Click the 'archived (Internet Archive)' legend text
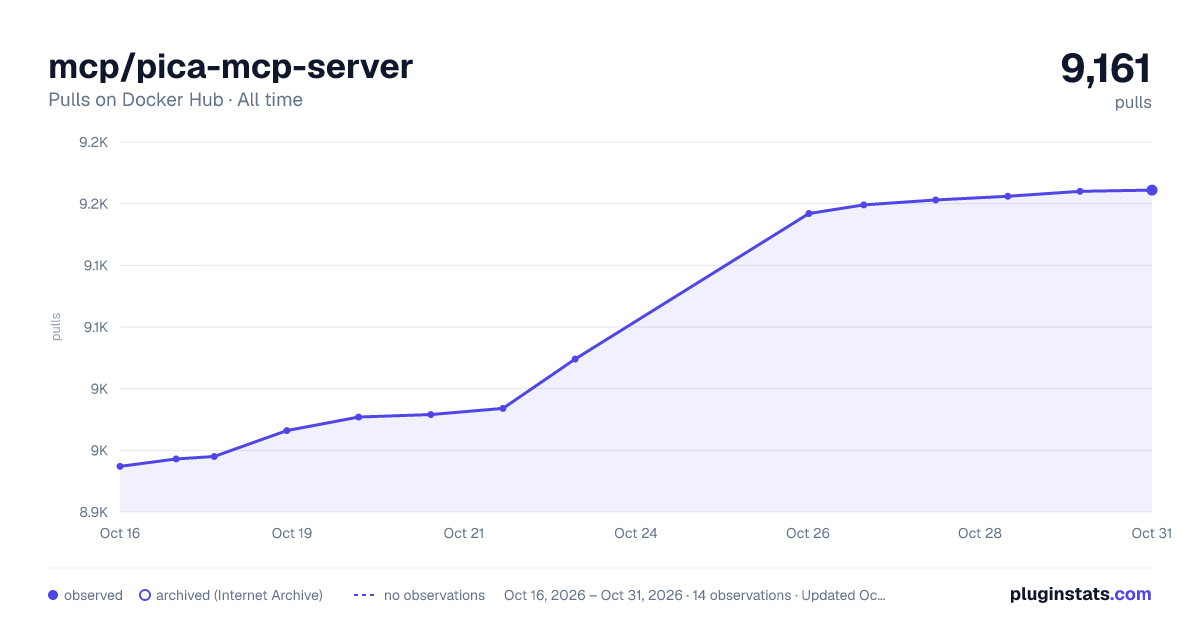 click(239, 595)
